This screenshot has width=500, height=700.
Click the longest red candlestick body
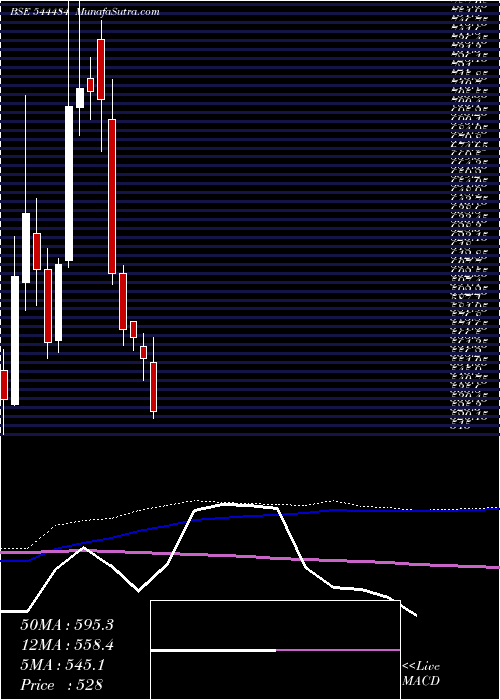tap(112, 196)
